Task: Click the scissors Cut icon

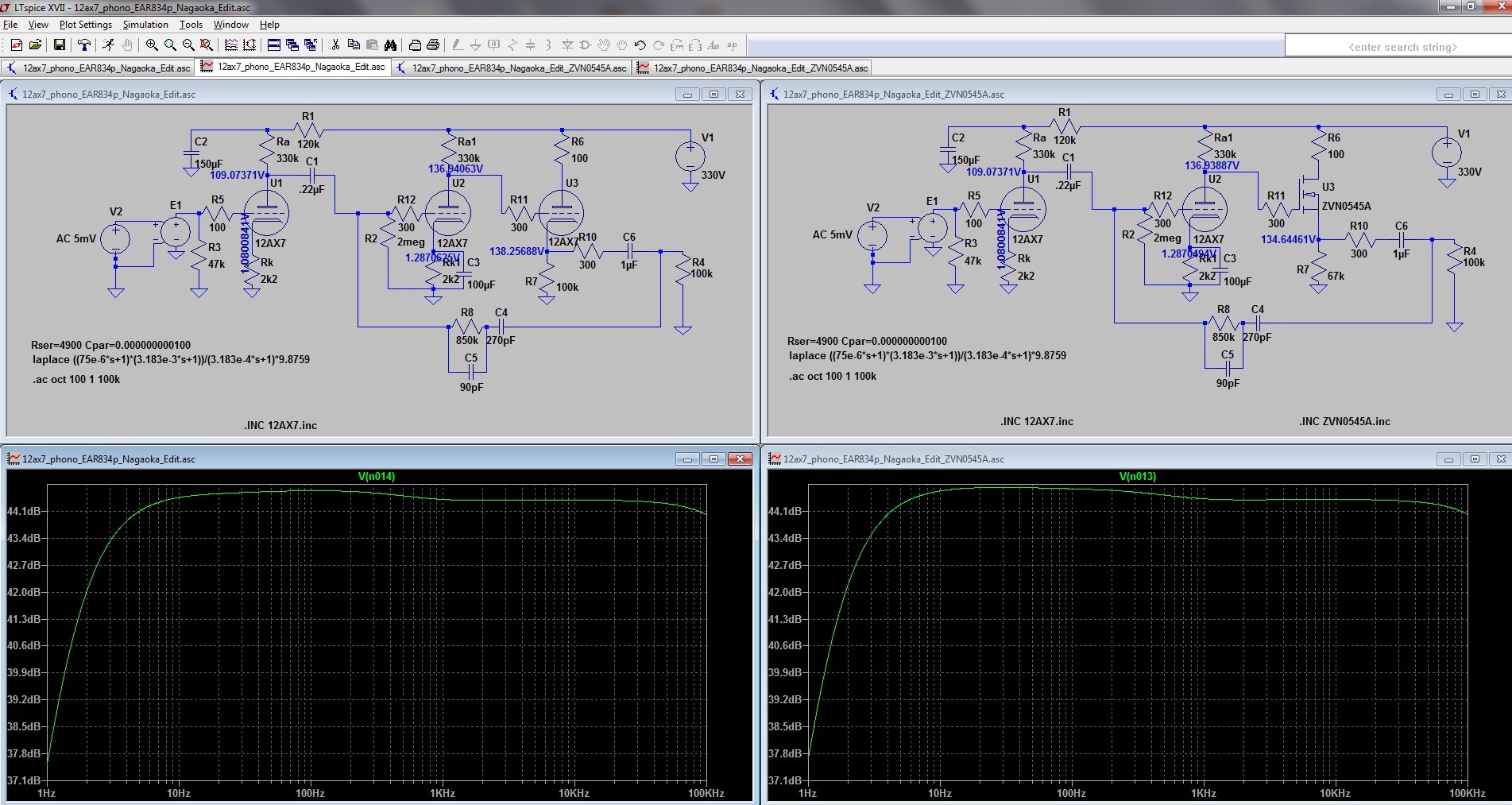Action: tap(335, 45)
